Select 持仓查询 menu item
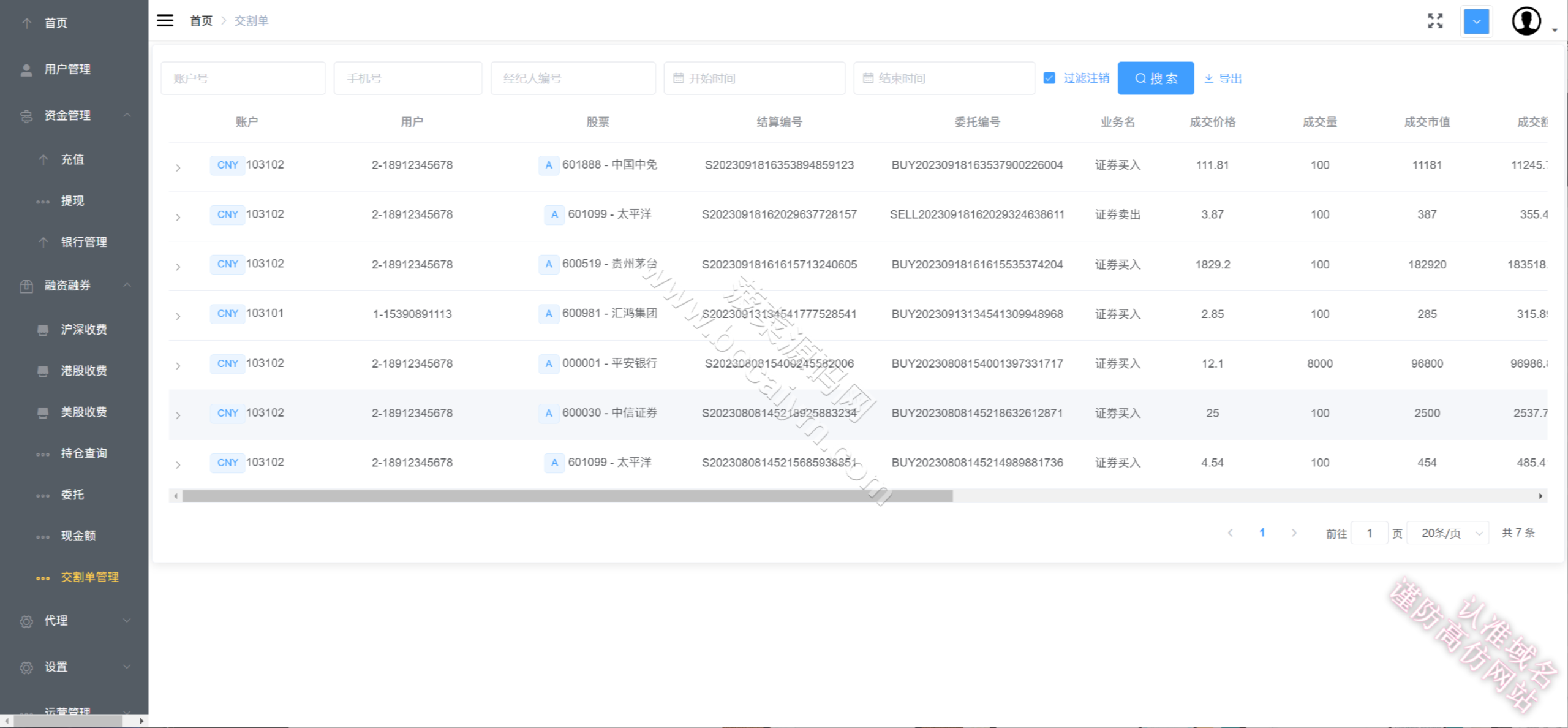 pos(84,453)
